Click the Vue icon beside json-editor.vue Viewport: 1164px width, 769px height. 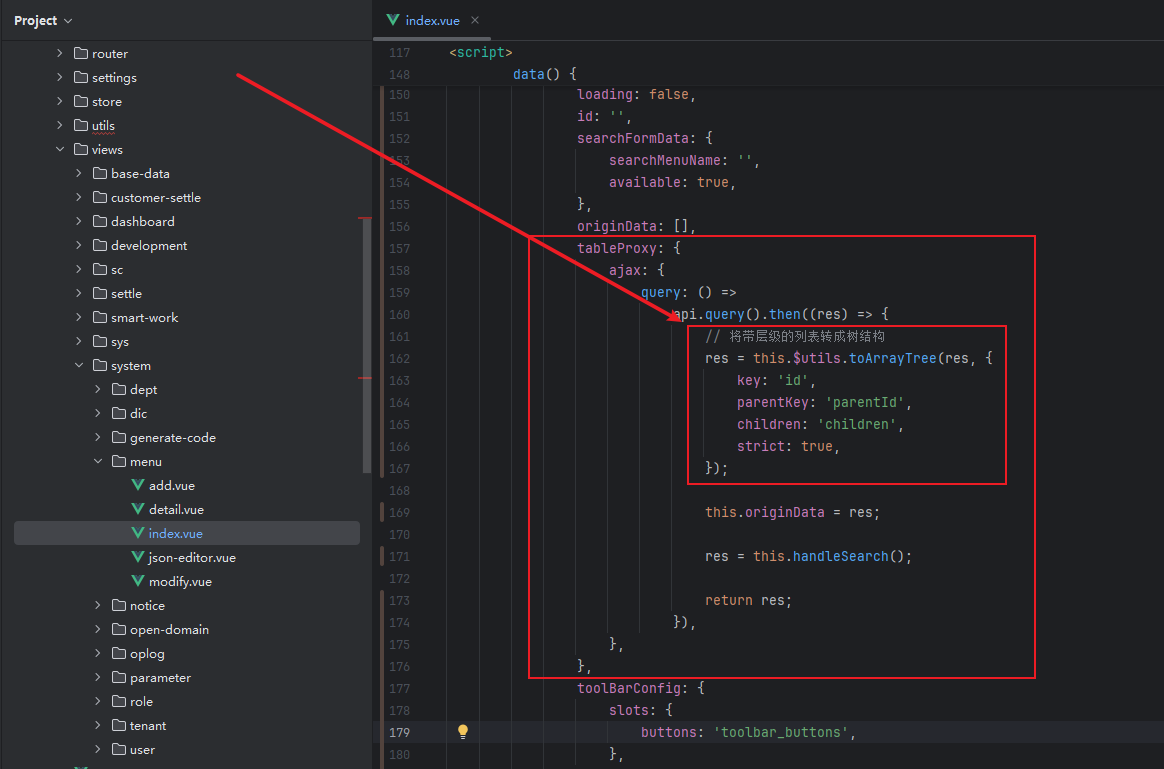pos(137,557)
